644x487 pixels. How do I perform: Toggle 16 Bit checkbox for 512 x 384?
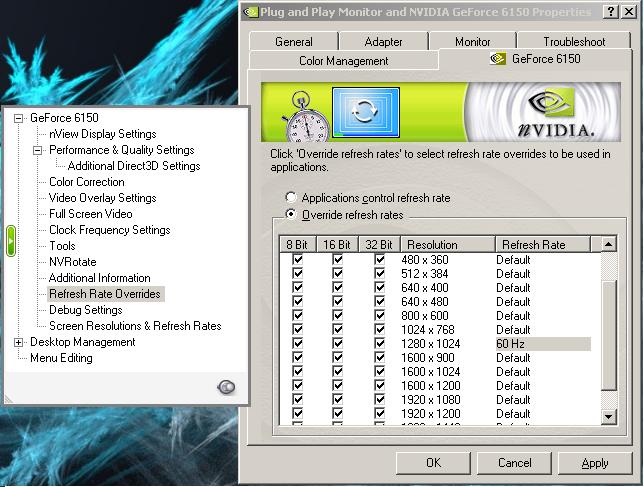point(338,273)
